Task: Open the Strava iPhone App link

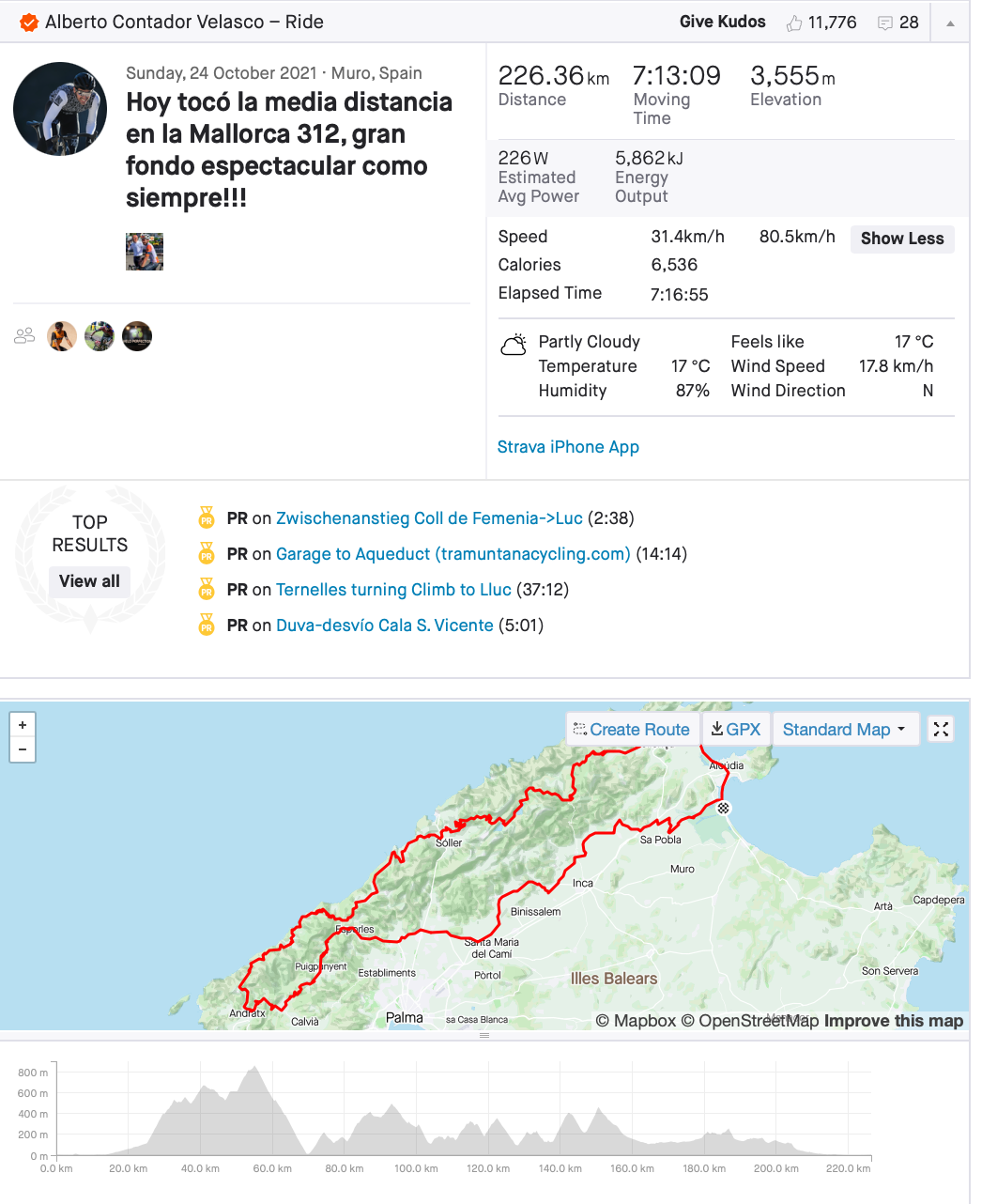Action: [568, 447]
